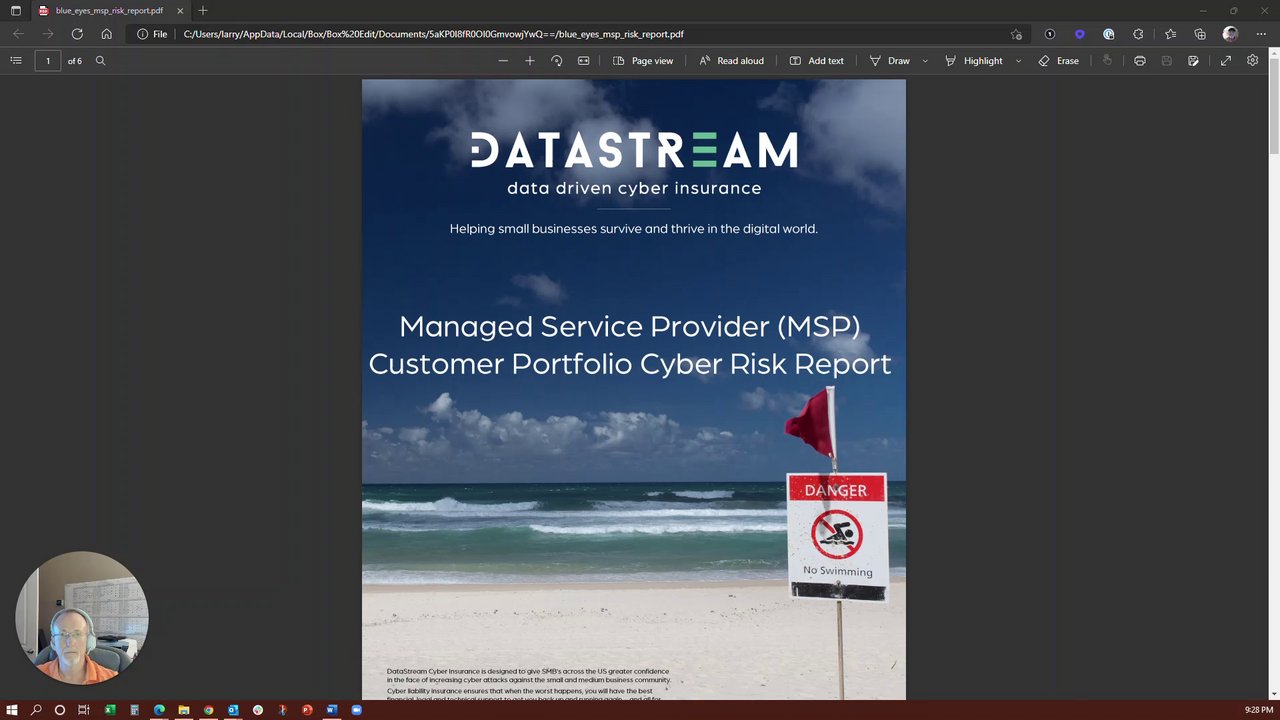Click the File site info icon
Screen dimensions: 1280x720
152,34
